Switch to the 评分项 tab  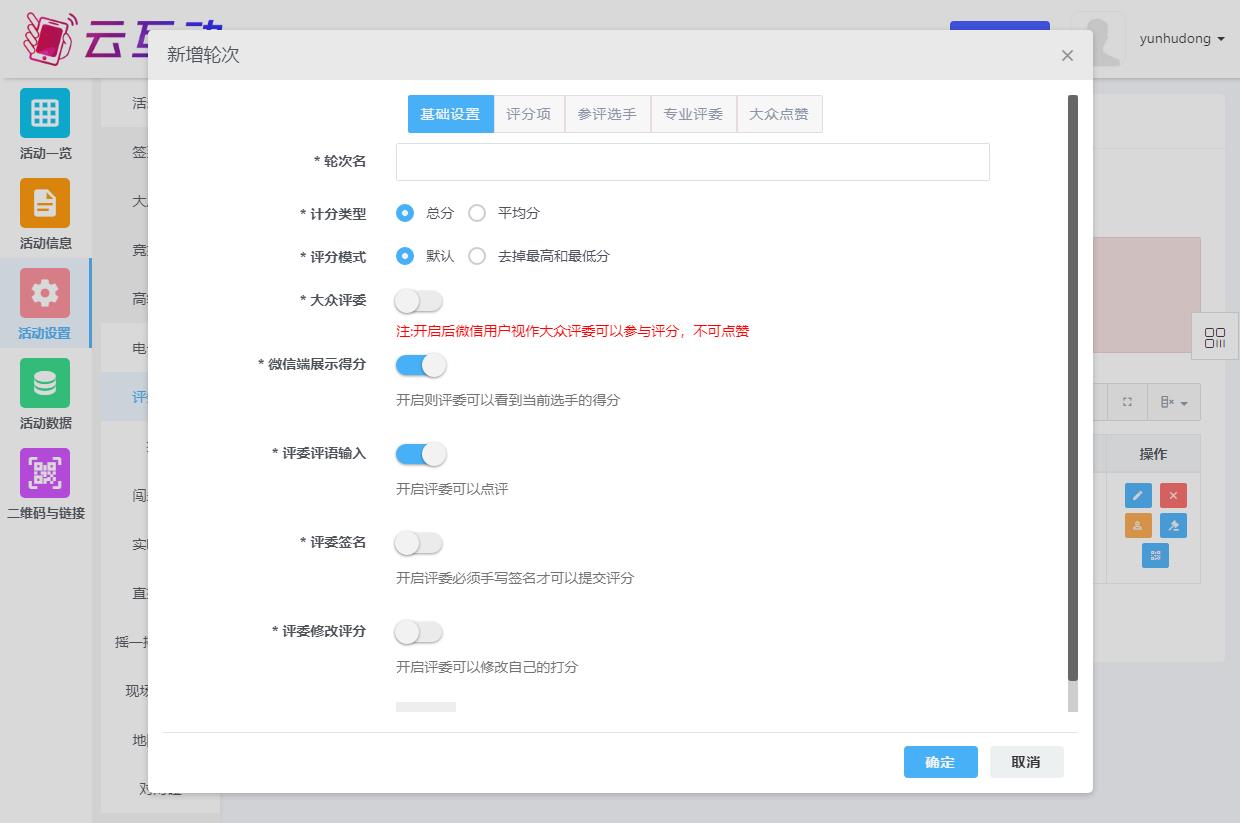(528, 114)
